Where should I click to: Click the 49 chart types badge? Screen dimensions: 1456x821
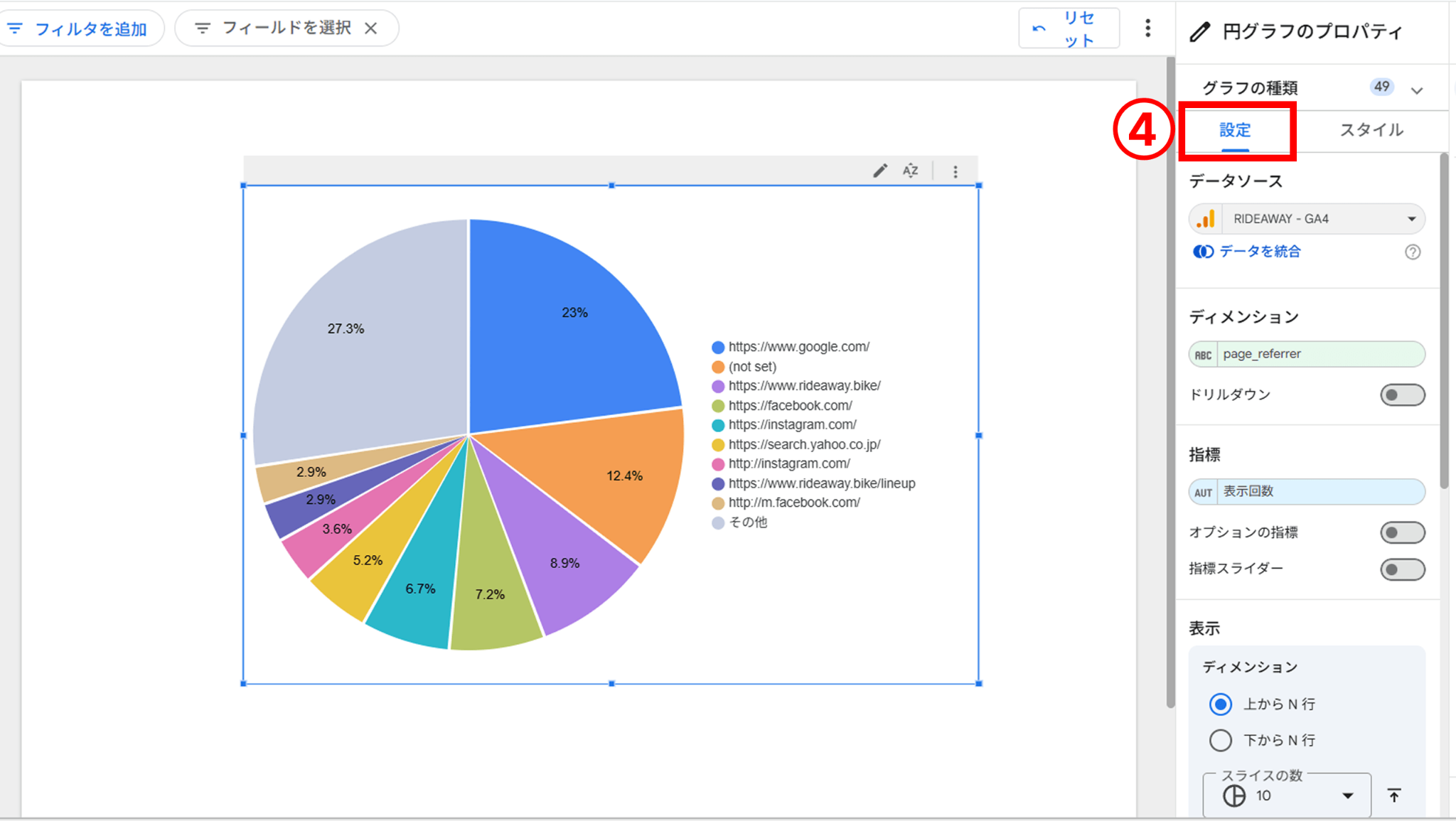click(1381, 87)
